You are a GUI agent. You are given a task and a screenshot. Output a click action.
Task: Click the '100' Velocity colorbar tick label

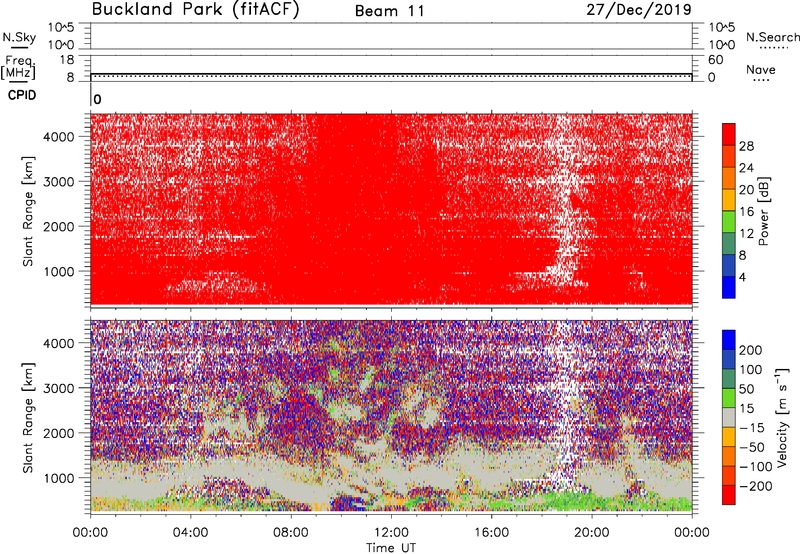[x=751, y=369]
